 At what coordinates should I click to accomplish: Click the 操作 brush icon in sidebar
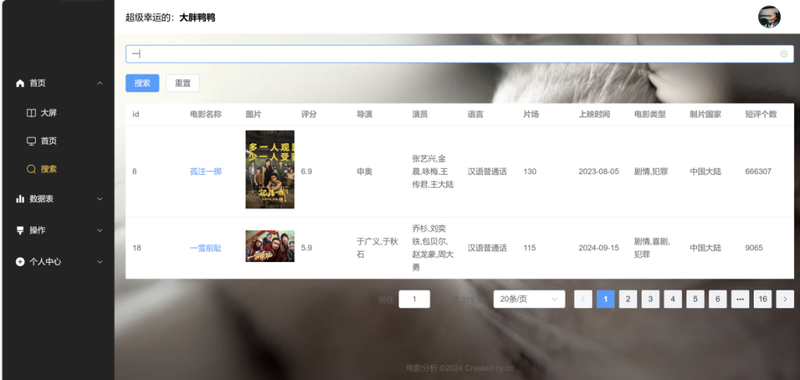click(20, 231)
